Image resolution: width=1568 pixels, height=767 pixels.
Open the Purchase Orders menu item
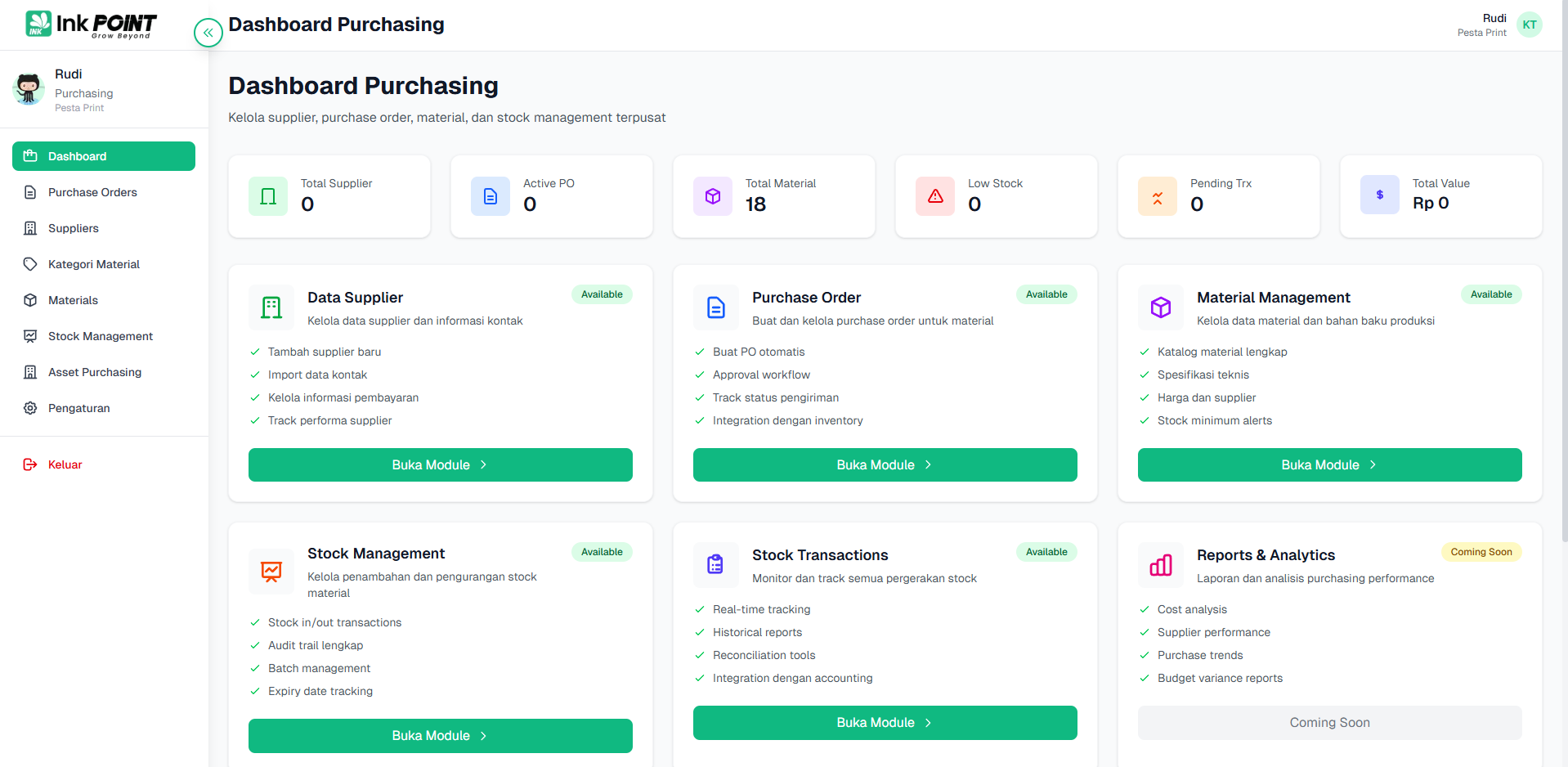92,192
